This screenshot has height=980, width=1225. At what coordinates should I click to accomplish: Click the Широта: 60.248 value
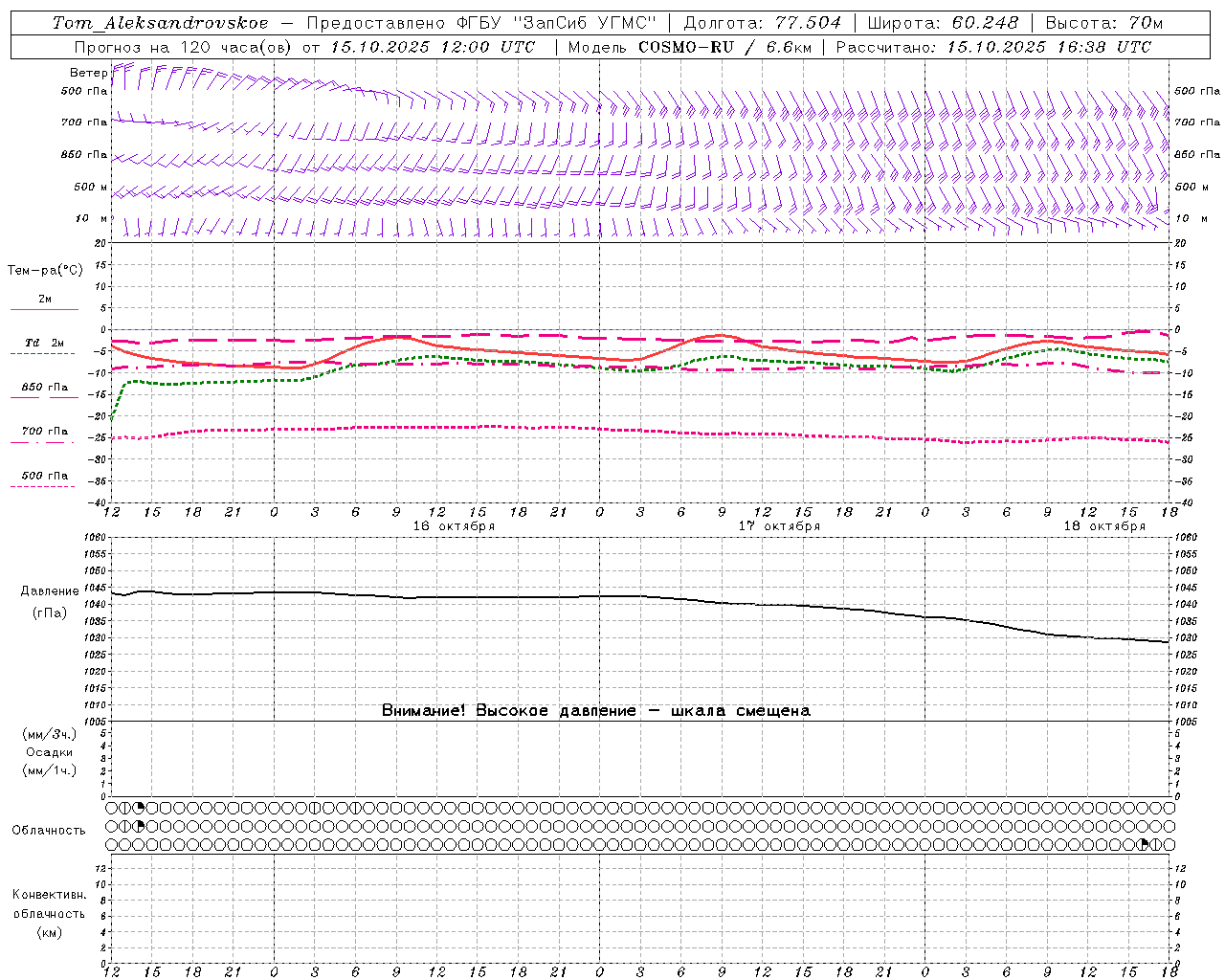pyautogui.click(x=944, y=23)
